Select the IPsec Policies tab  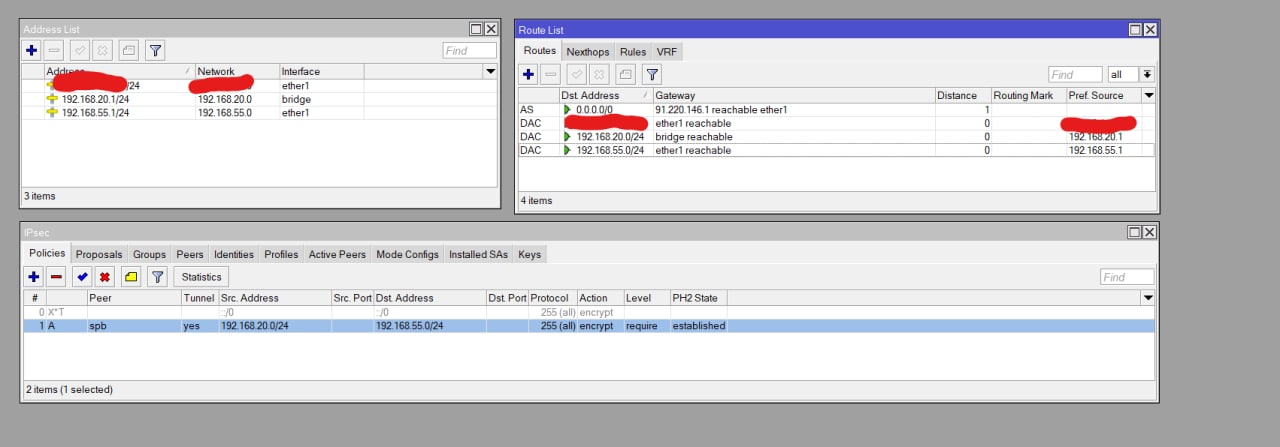pos(47,254)
